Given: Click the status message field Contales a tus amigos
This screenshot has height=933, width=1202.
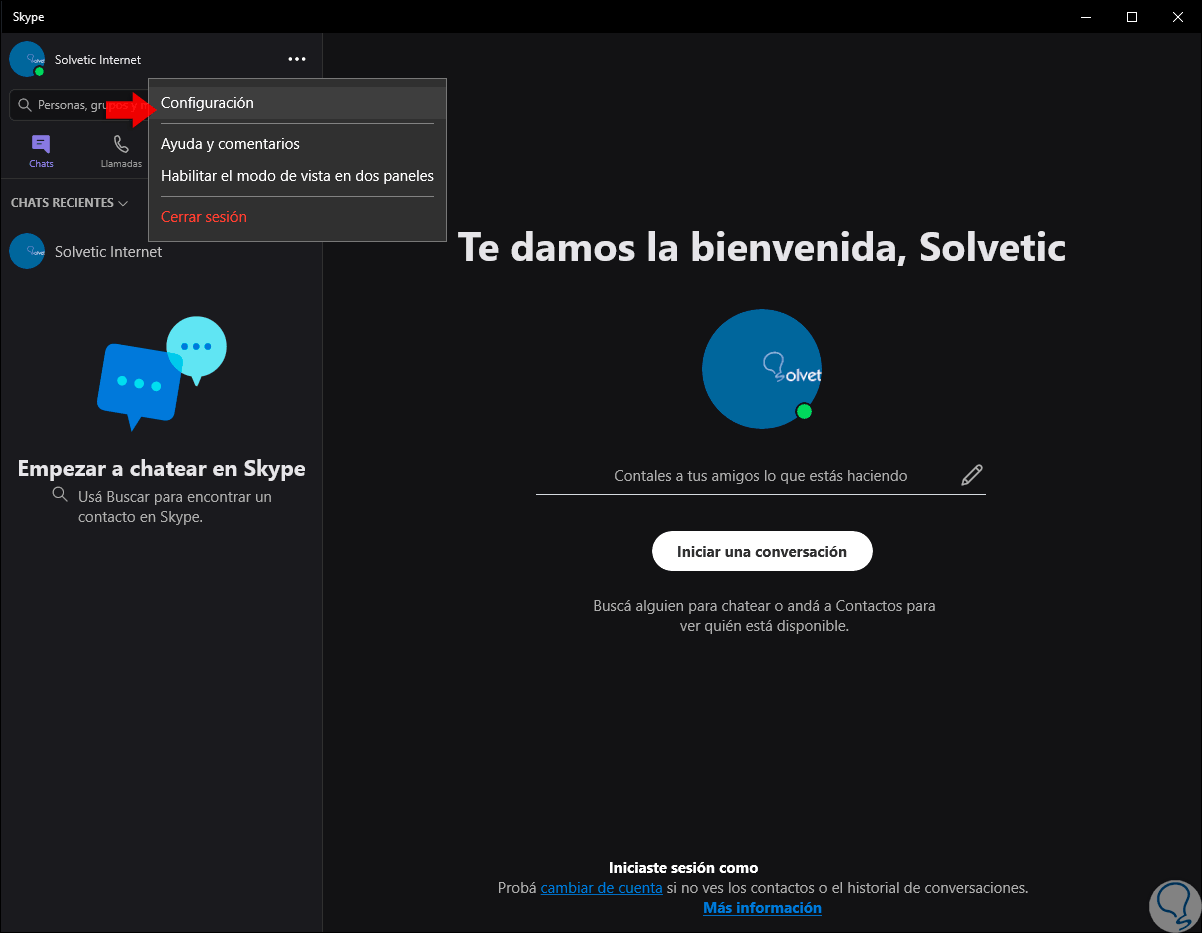Looking at the screenshot, I should click(x=760, y=476).
